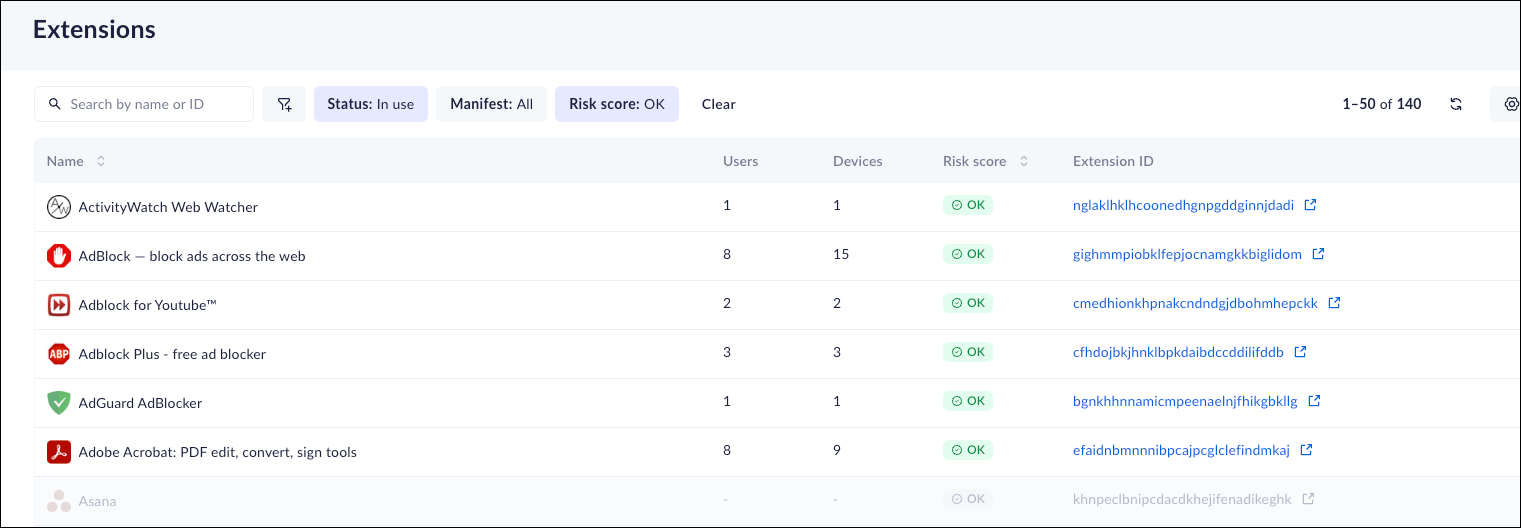Open AdBlock extension ID link

(x=1187, y=254)
